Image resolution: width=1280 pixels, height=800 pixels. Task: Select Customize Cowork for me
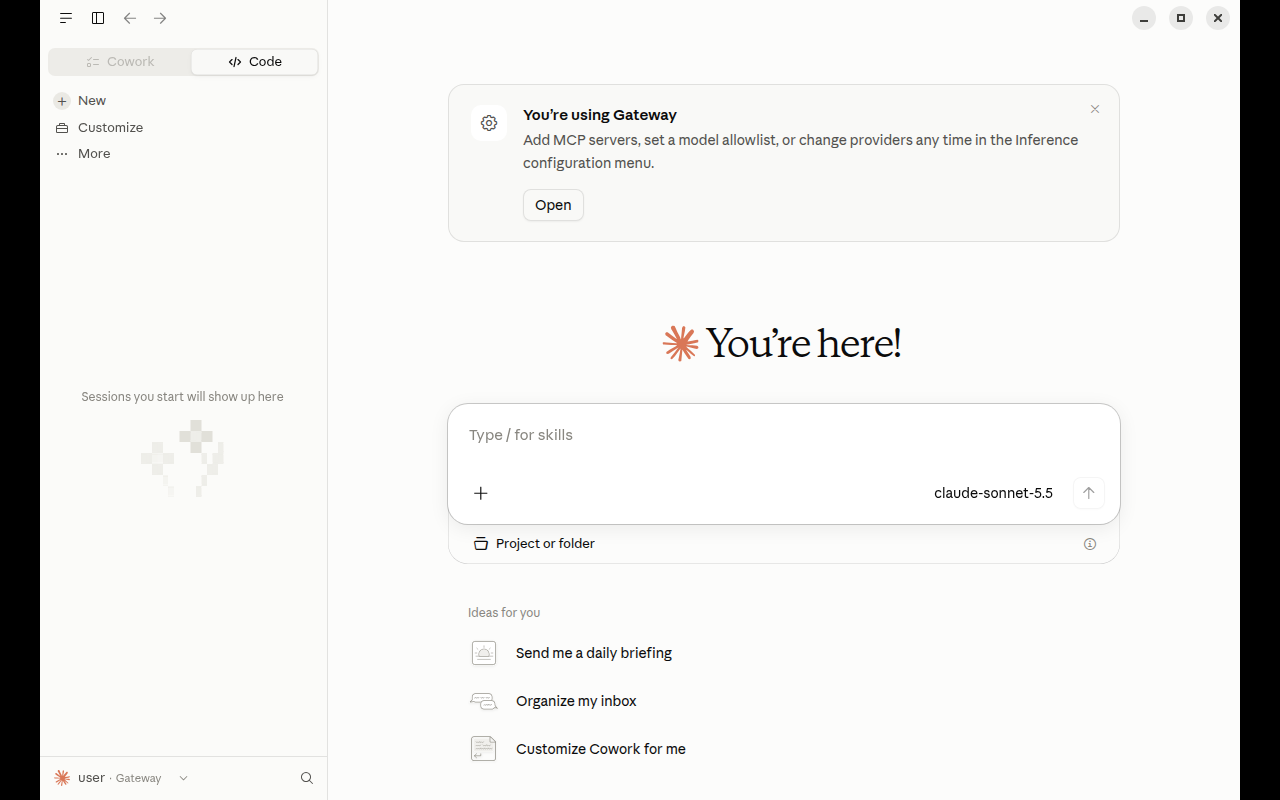coord(601,749)
